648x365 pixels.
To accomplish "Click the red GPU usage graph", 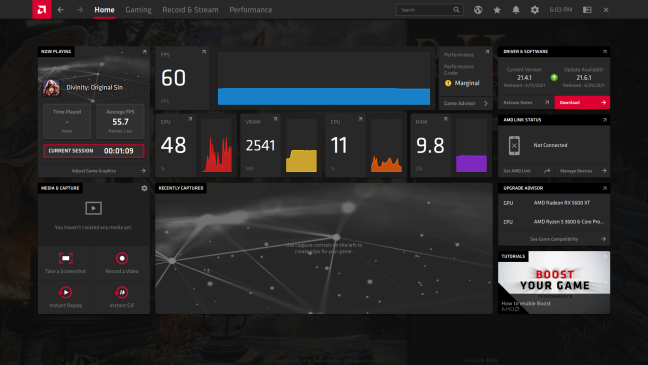I will pos(217,146).
